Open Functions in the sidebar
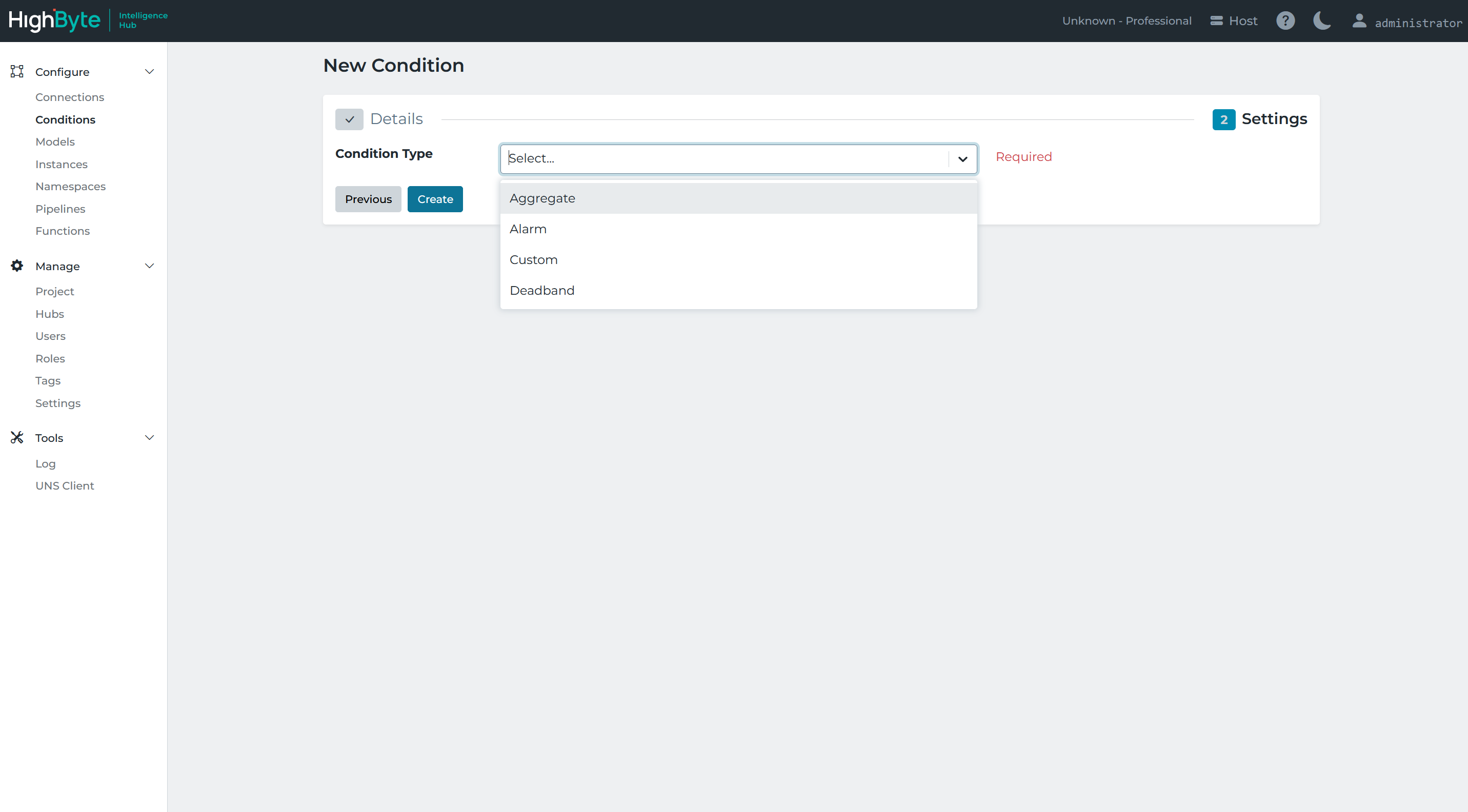 pyautogui.click(x=62, y=231)
